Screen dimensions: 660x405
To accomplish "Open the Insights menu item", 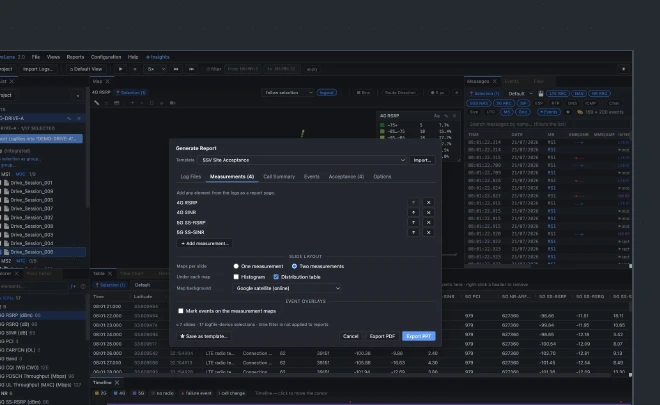I will pyautogui.click(x=158, y=57).
